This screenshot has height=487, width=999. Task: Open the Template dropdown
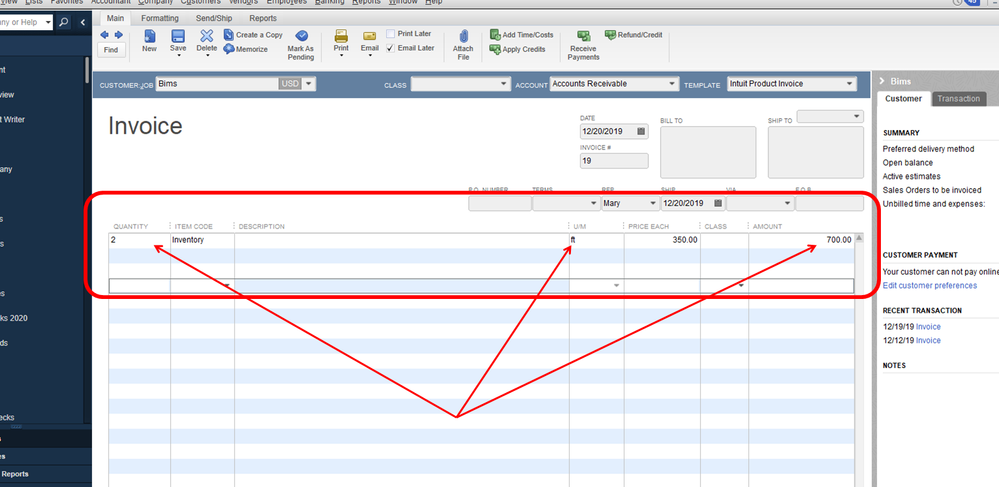click(849, 84)
